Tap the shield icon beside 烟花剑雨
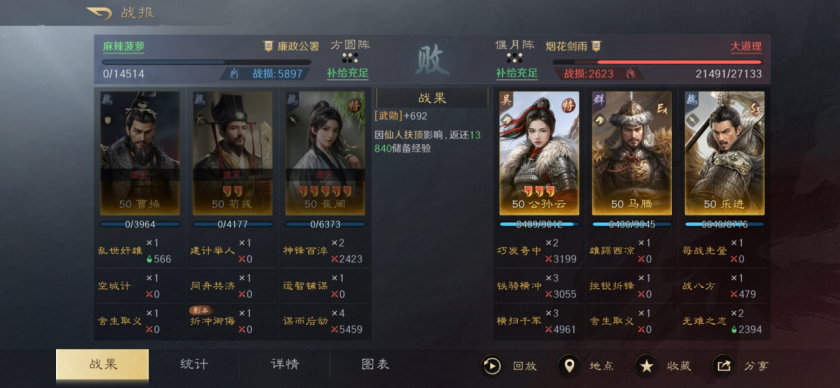 tap(596, 46)
